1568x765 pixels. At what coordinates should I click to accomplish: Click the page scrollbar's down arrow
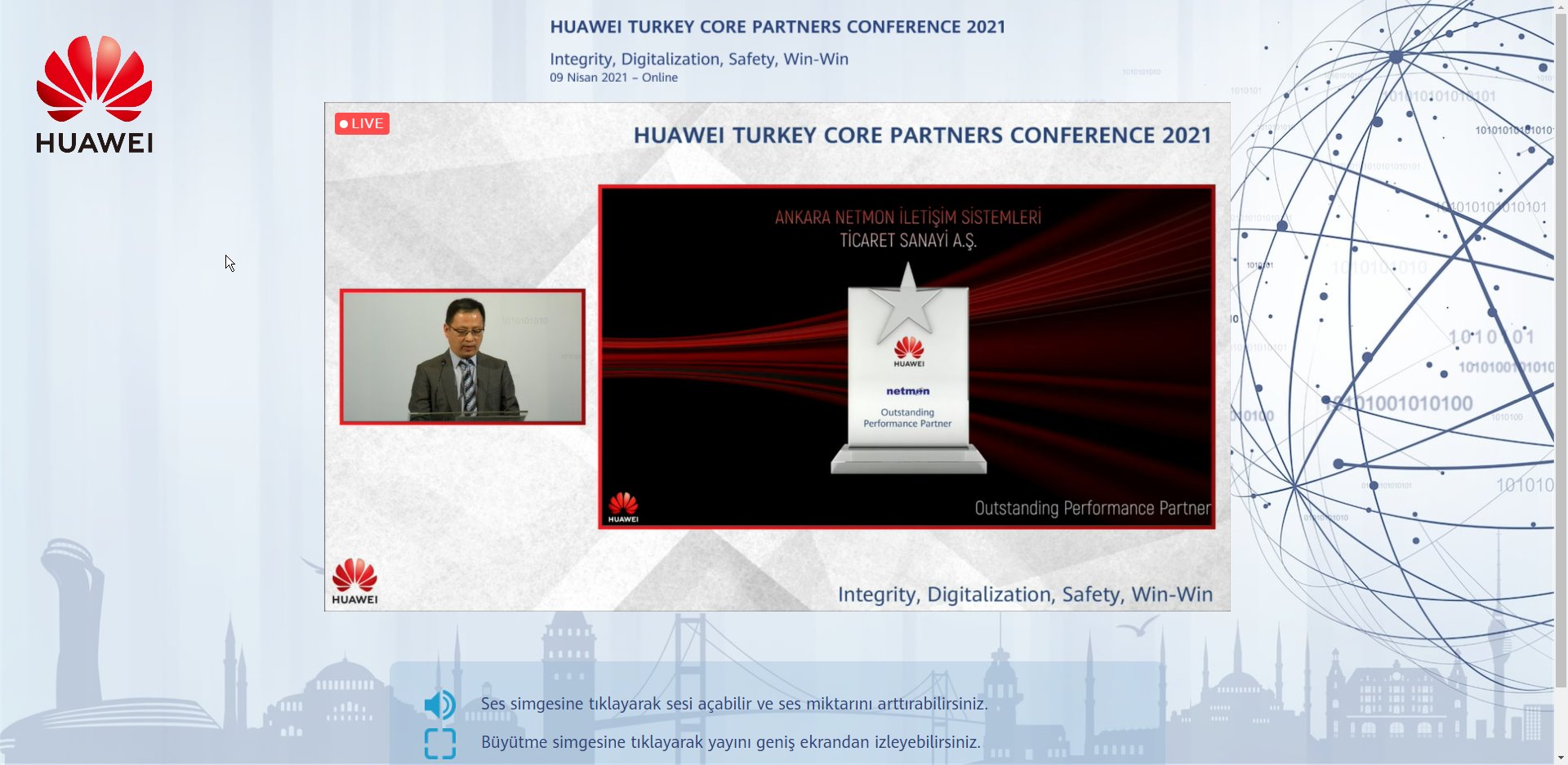(x=1561, y=758)
